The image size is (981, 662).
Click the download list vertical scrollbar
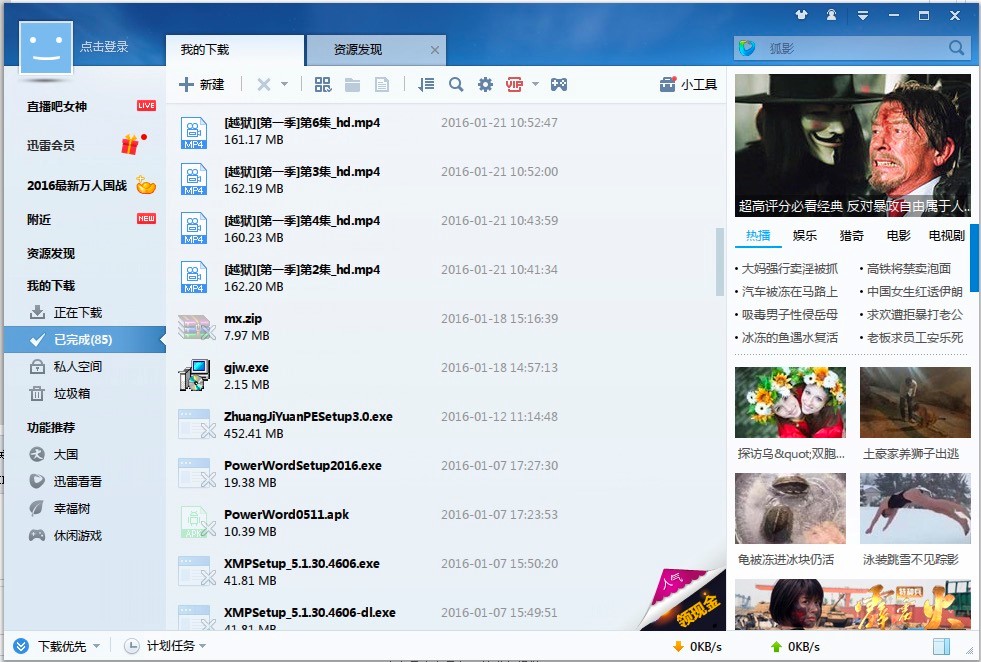[719, 262]
